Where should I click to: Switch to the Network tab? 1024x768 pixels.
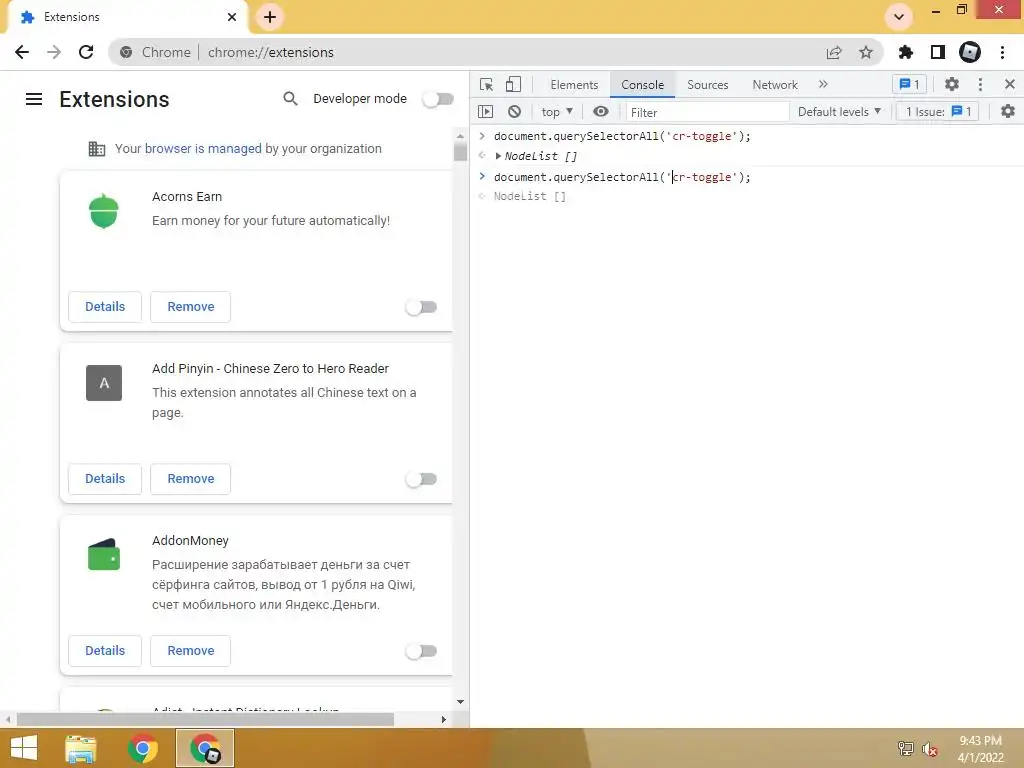(x=775, y=85)
